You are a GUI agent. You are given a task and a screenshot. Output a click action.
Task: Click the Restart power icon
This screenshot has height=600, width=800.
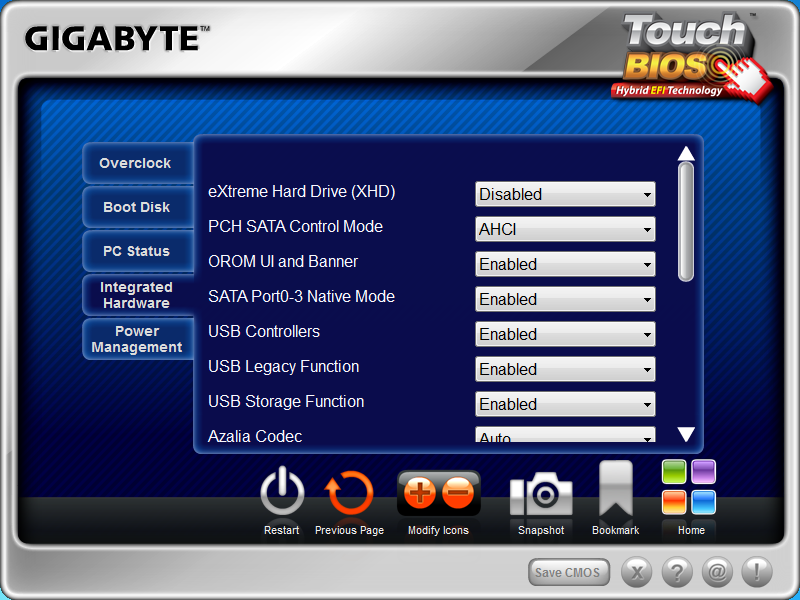[282, 493]
